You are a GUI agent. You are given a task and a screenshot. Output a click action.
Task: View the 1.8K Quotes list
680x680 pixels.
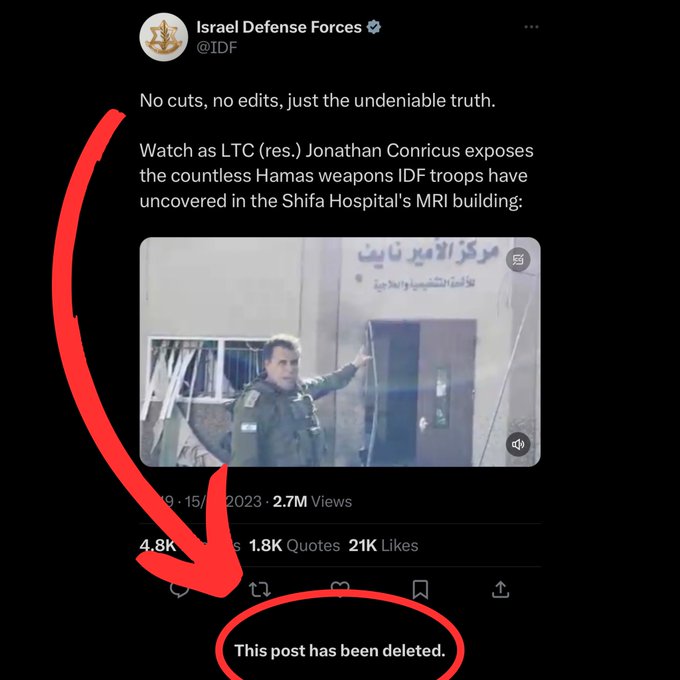pos(294,545)
